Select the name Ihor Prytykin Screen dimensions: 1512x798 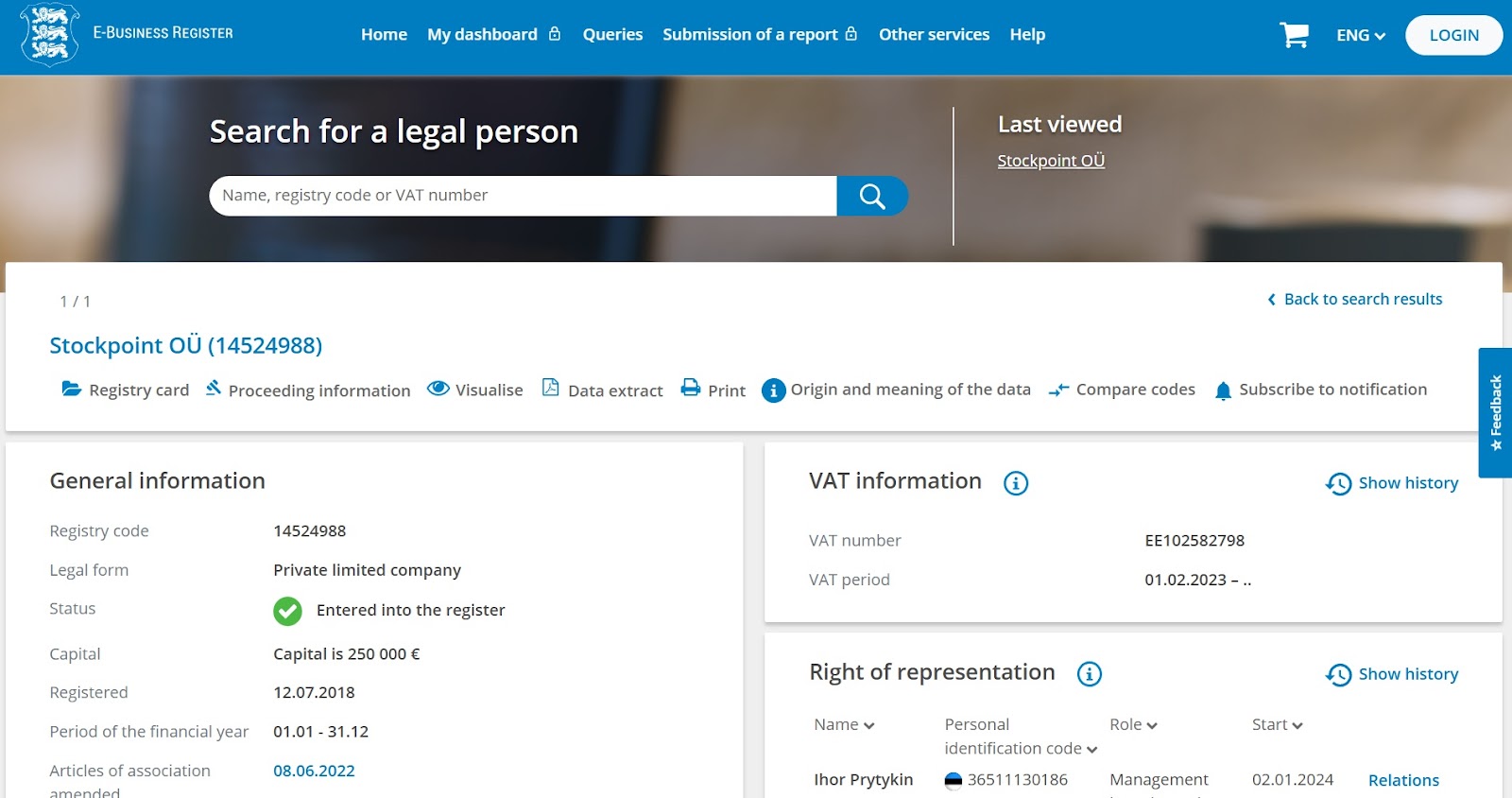[863, 780]
